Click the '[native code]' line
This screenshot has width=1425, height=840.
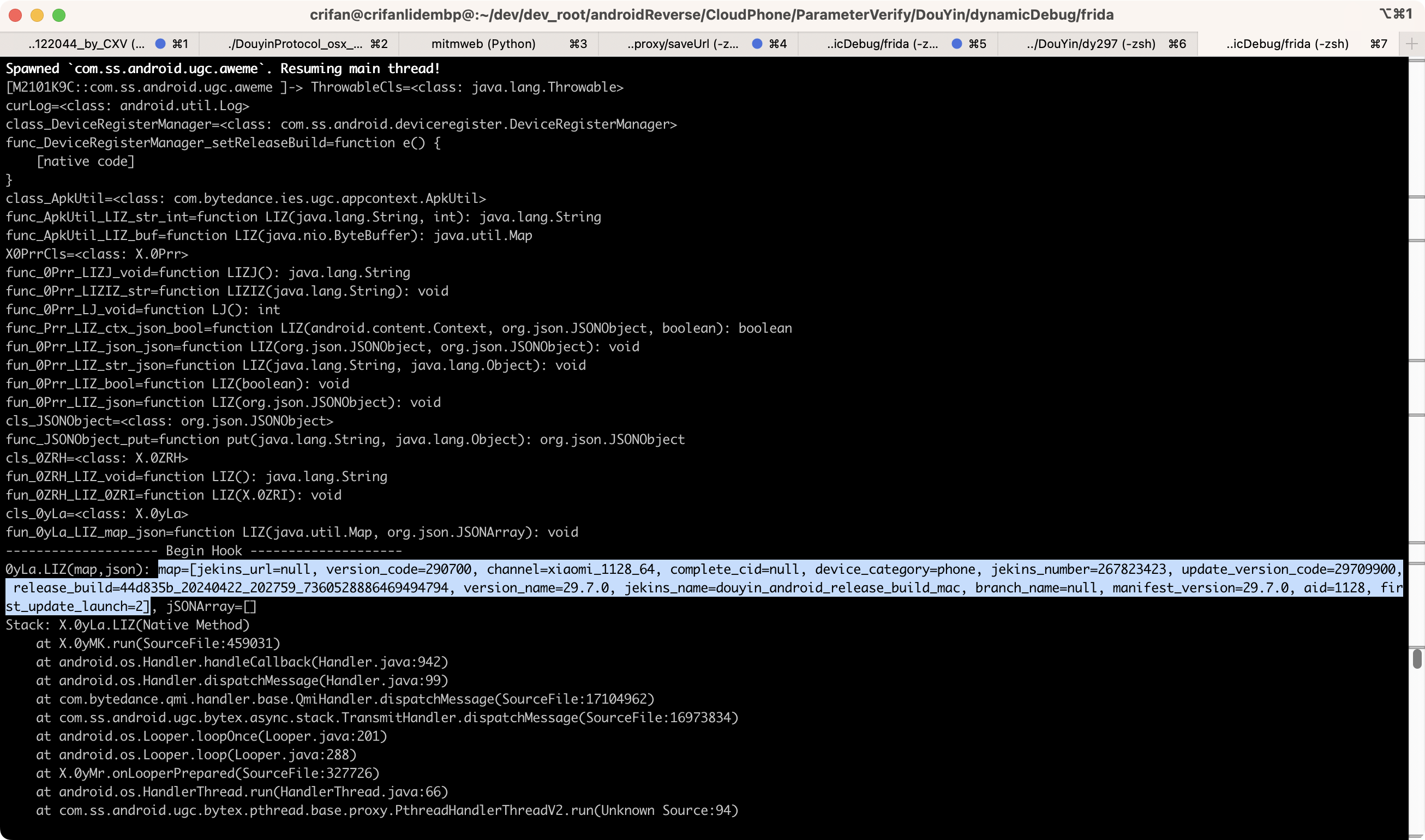pyautogui.click(x=86, y=161)
